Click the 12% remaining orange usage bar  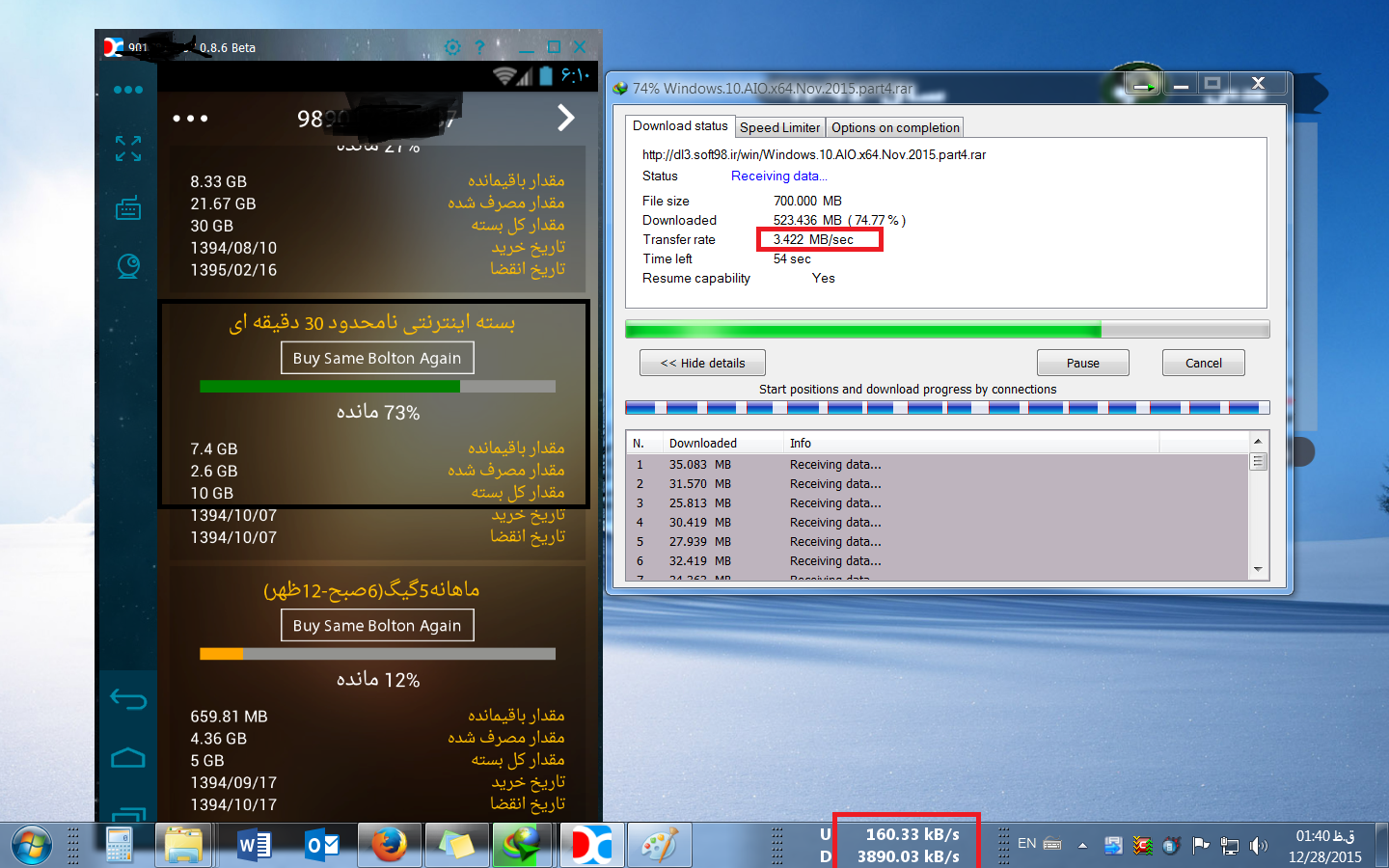pos(377,654)
